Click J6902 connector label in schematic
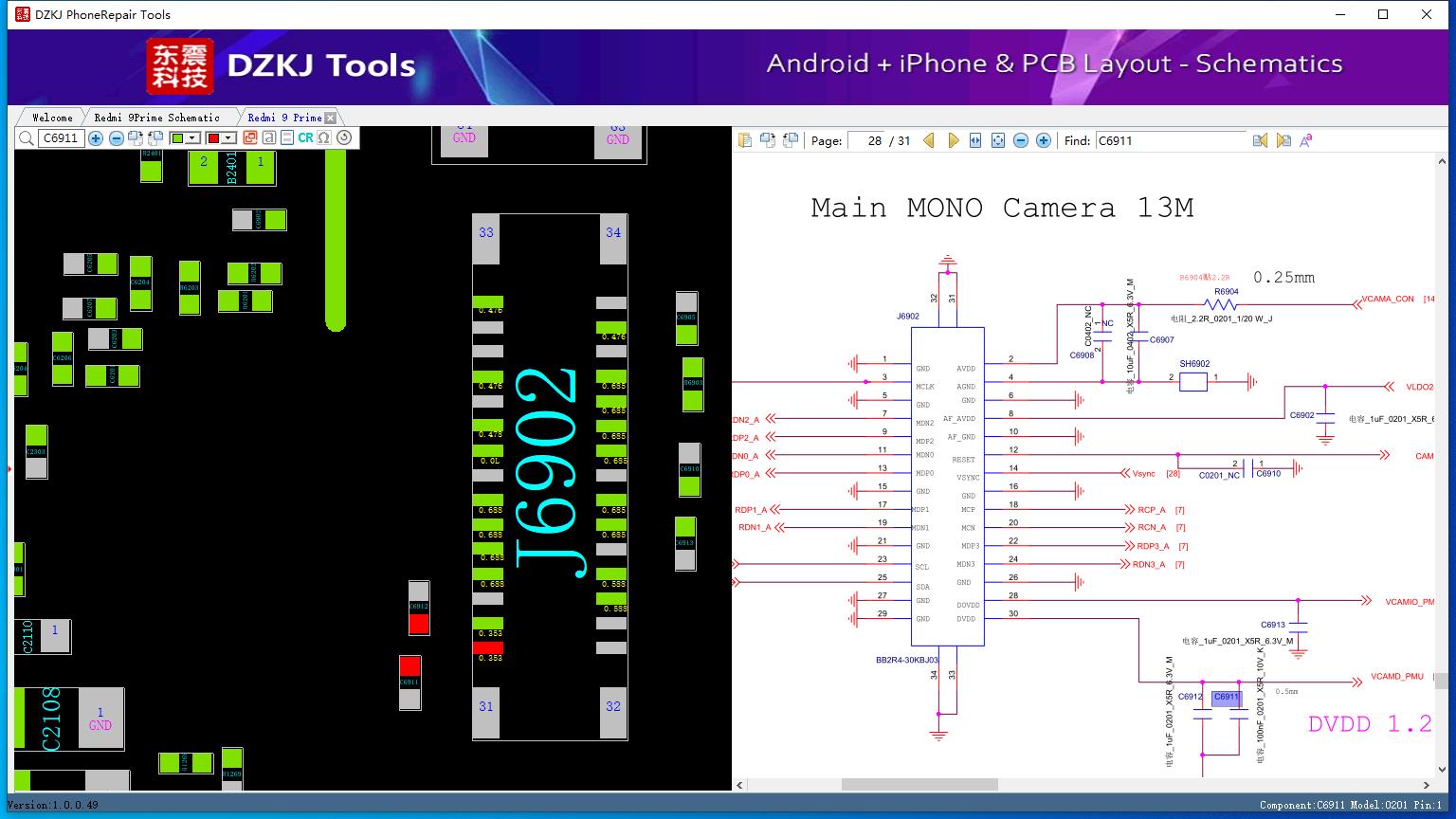 [x=907, y=317]
